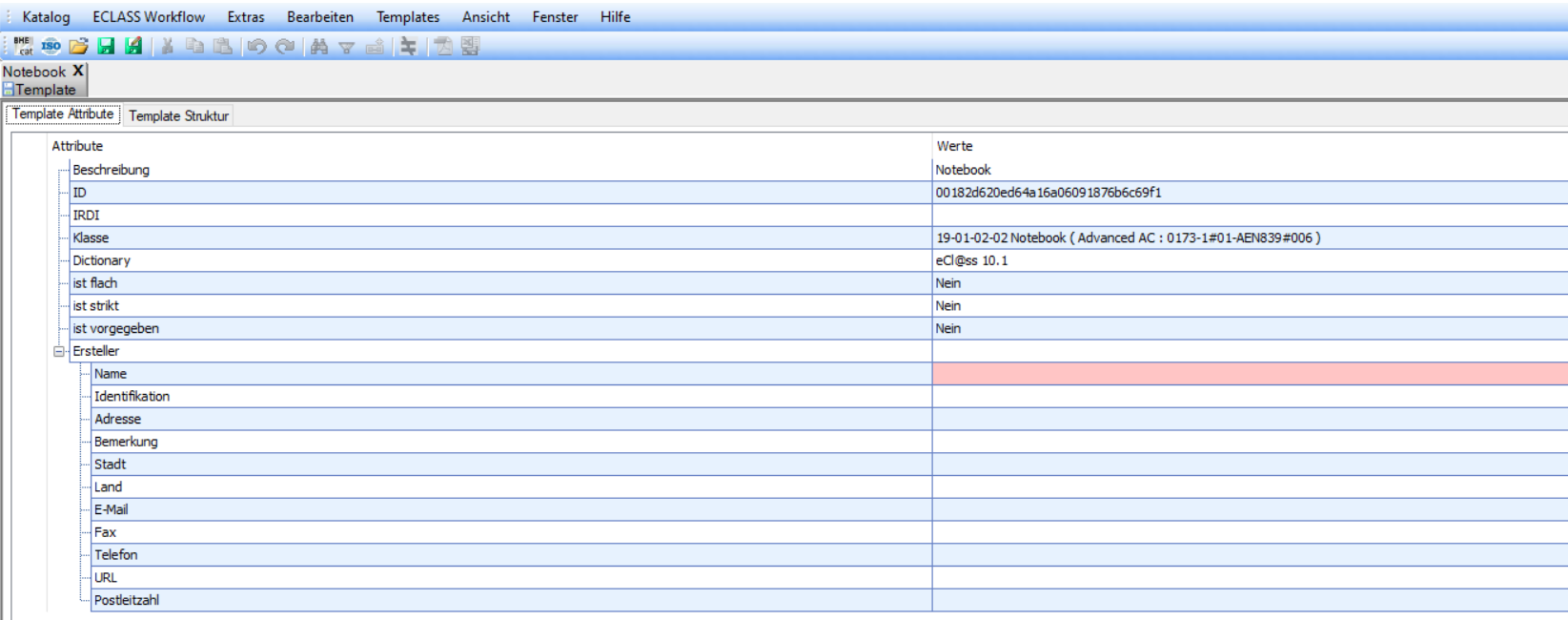Click the Beschreibung value cell showing Notebook

tap(1249, 170)
